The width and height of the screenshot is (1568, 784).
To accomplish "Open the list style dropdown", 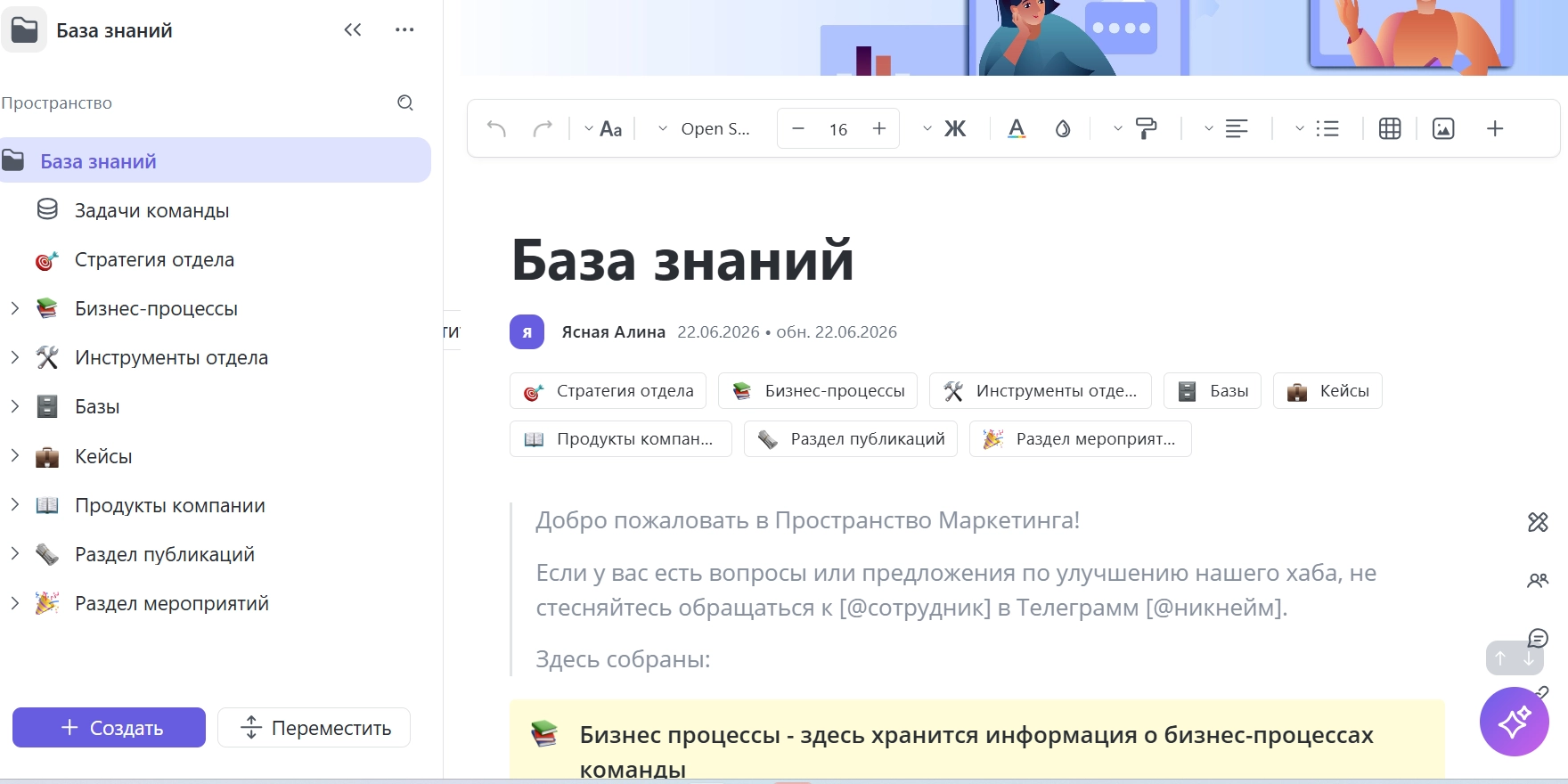I will tap(1300, 129).
